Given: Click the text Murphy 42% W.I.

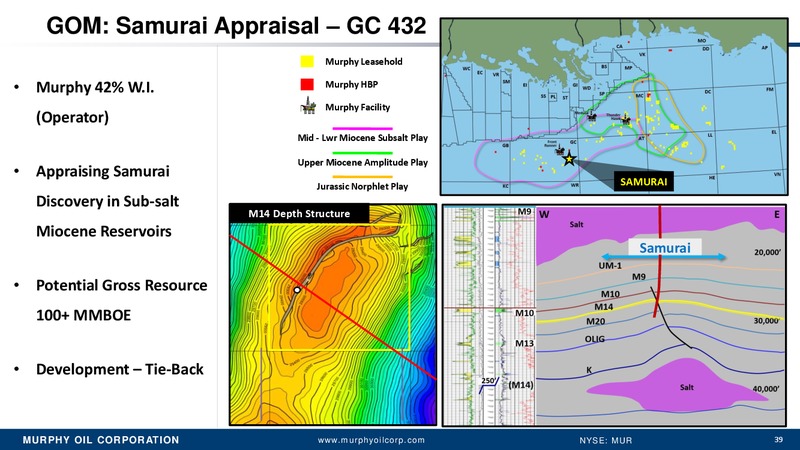Looking at the screenshot, I should [x=95, y=87].
